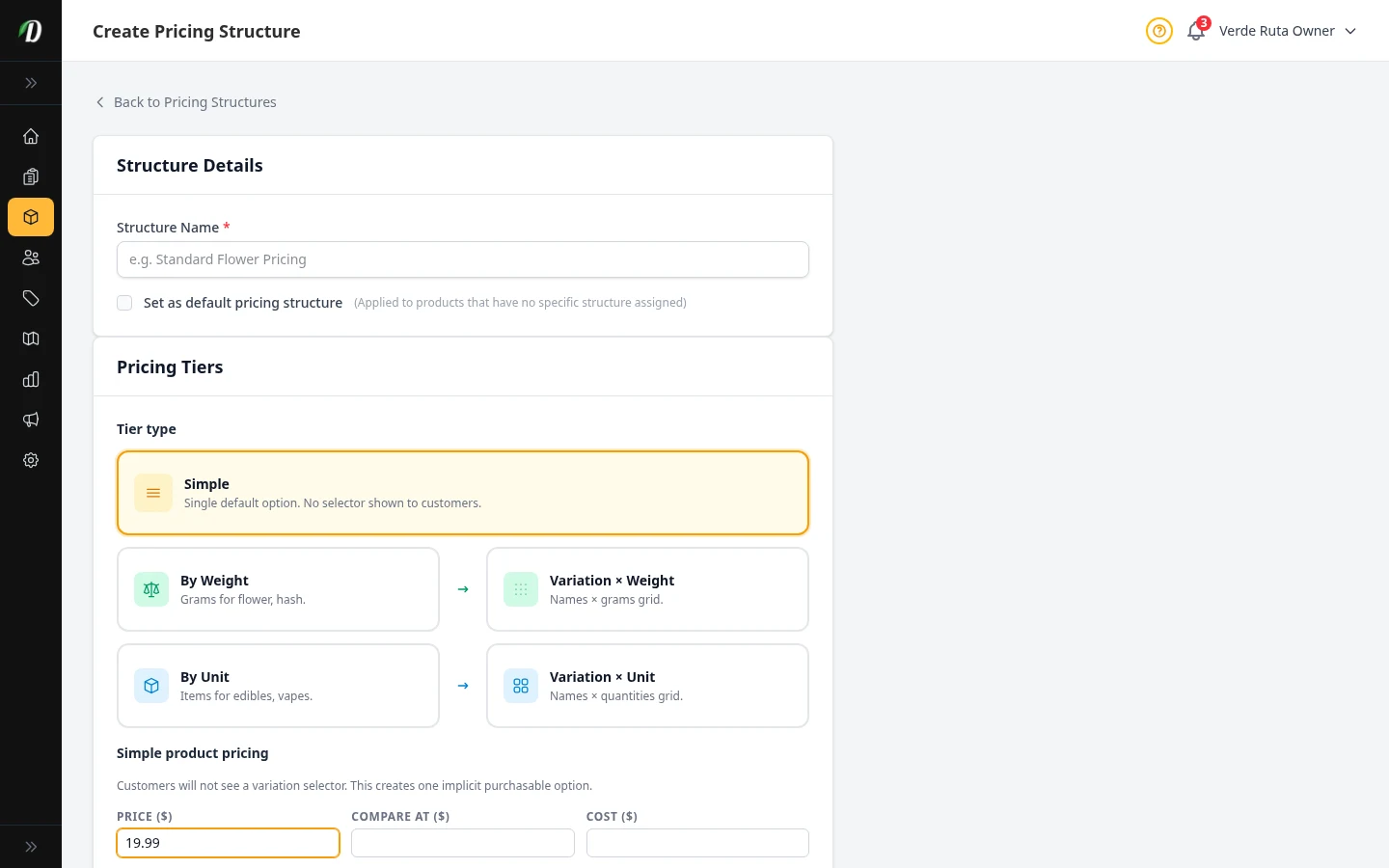Click the bottom-left sidebar collapse chevrons
The width and height of the screenshot is (1389, 868).
click(30, 846)
